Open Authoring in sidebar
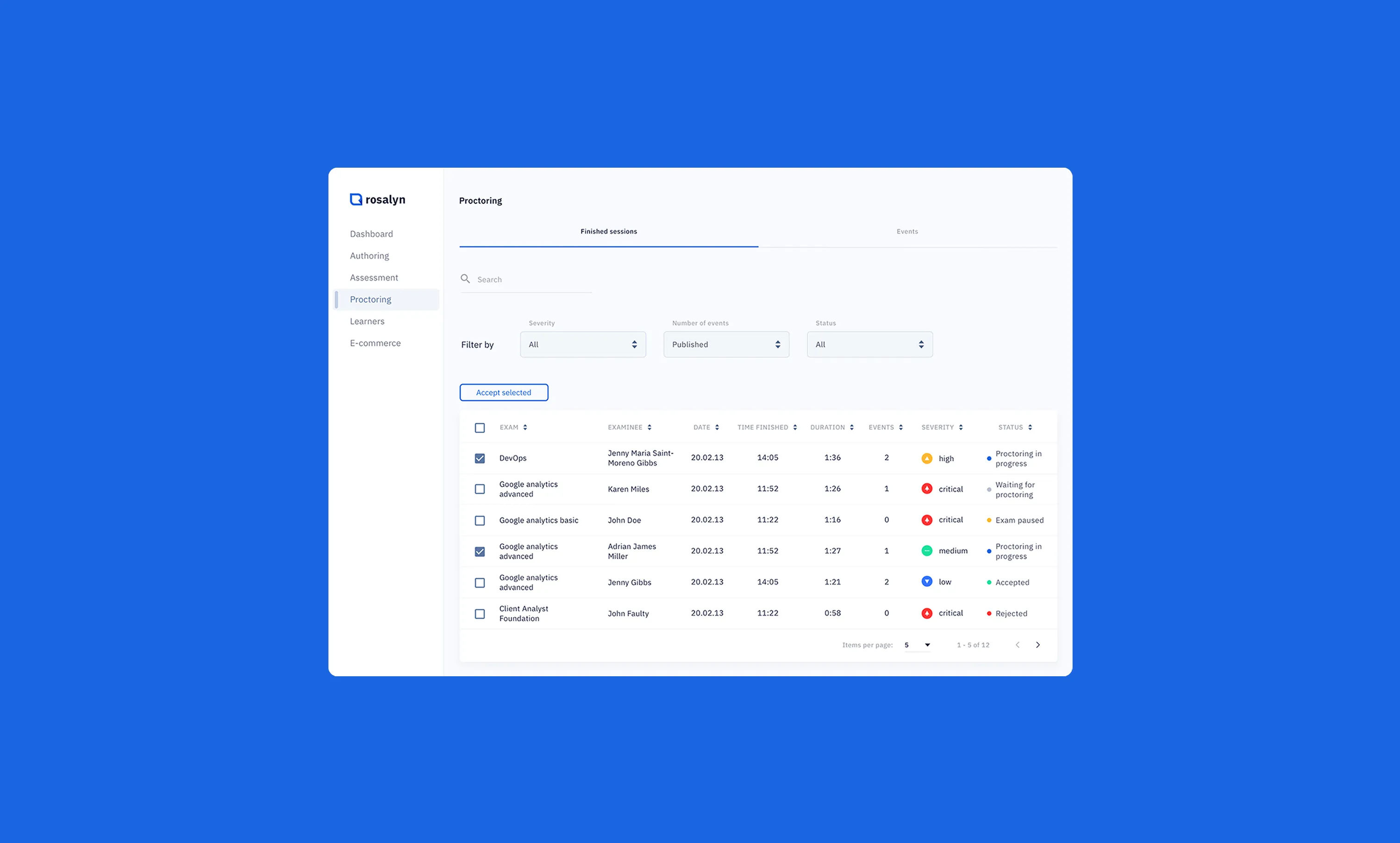 tap(369, 256)
